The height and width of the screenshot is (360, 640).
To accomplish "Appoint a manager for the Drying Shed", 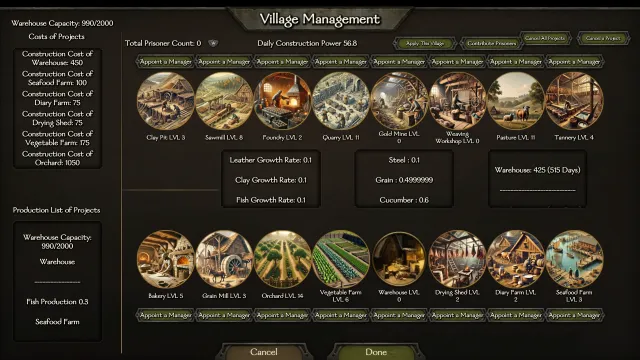I will pyautogui.click(x=458, y=315).
